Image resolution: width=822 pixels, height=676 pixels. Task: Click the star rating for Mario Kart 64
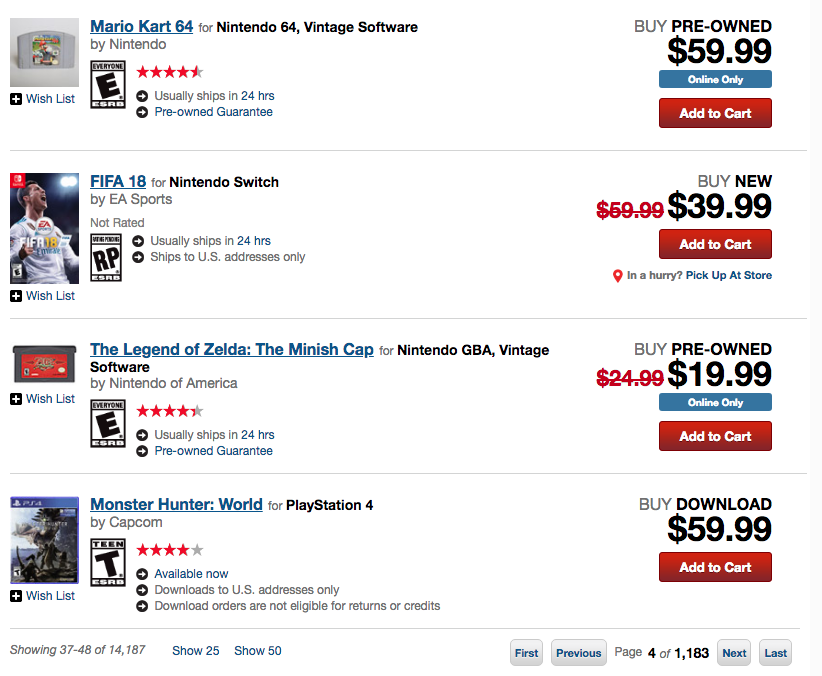click(x=169, y=72)
